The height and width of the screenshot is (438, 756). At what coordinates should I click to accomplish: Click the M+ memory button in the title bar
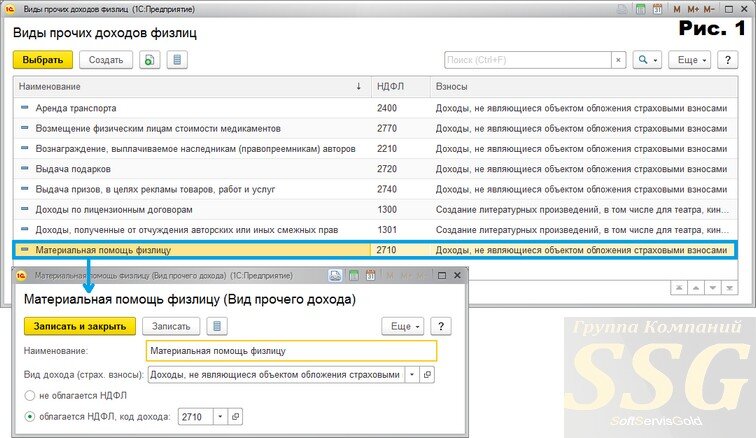[693, 9]
